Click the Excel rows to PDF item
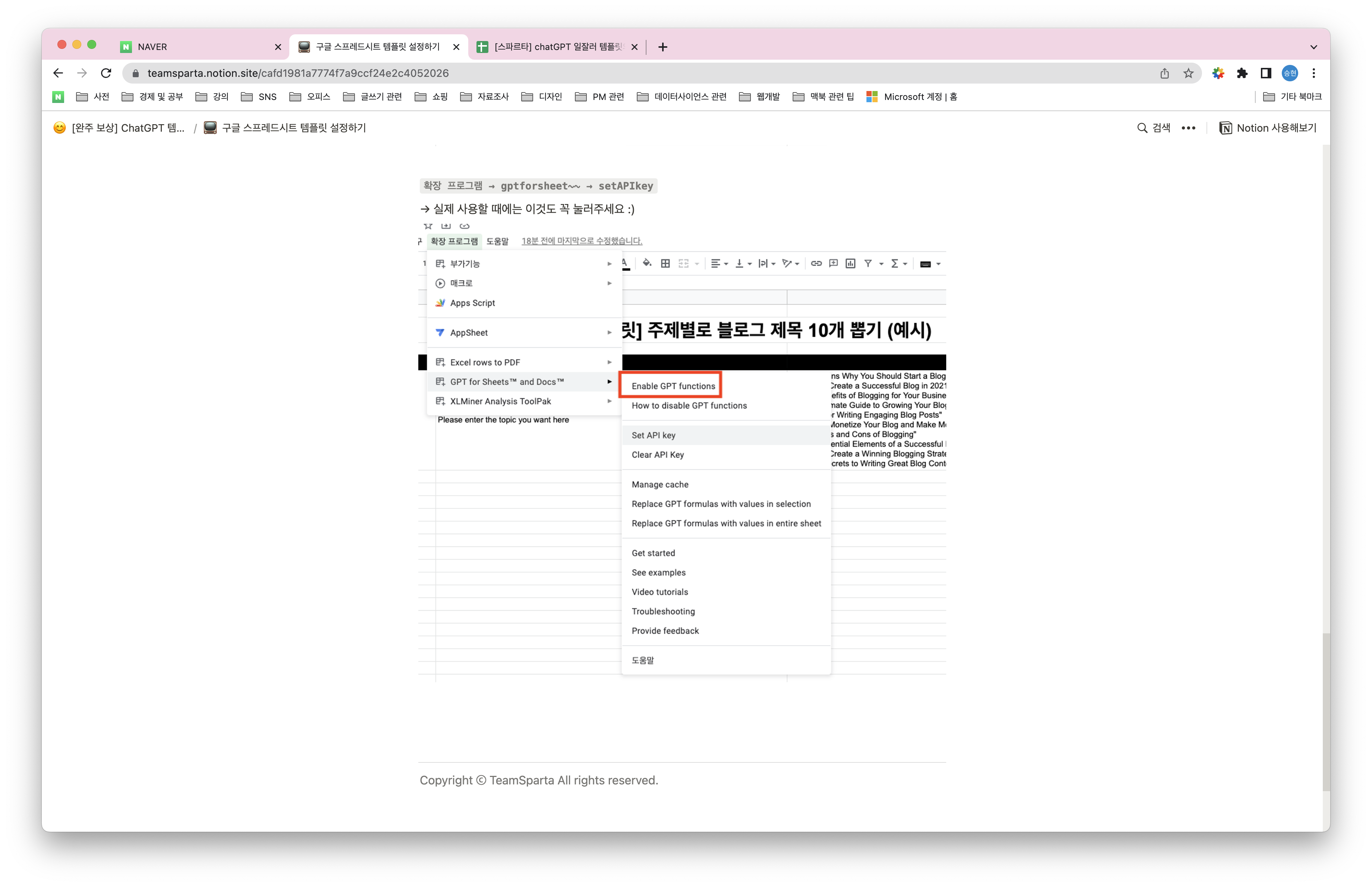Screen dimensions: 1372x887 [x=524, y=362]
